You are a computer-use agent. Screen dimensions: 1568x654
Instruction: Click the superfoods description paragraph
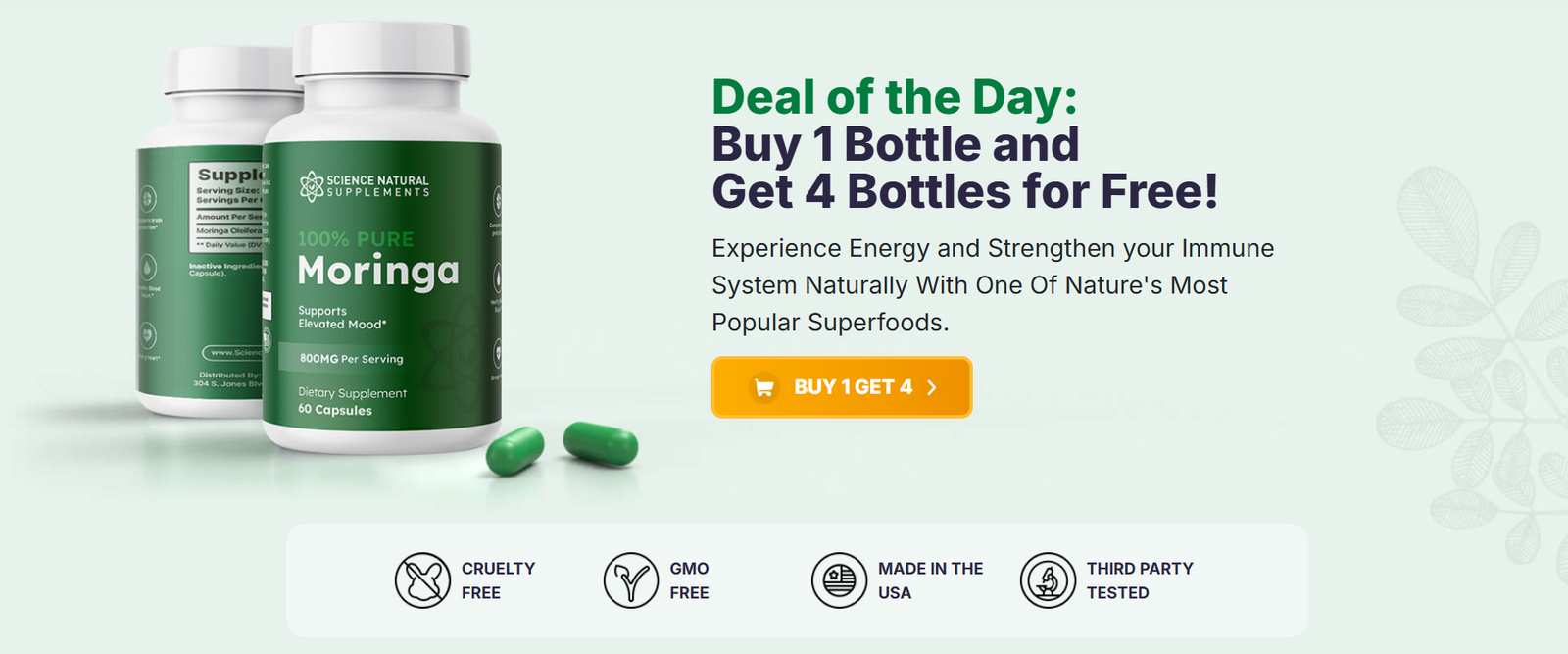993,285
